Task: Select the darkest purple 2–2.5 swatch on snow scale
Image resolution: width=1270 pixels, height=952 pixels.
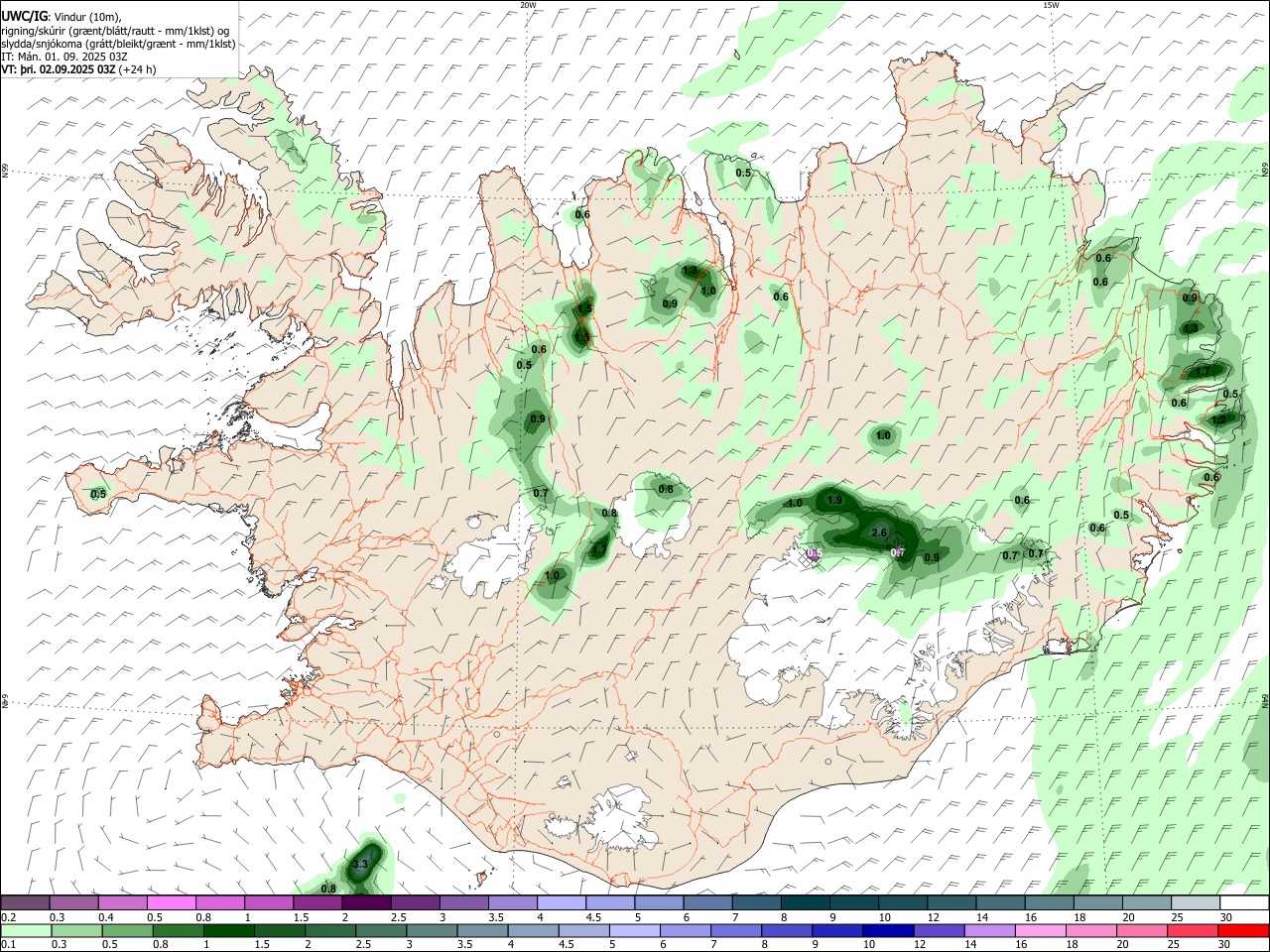Action: (365, 902)
